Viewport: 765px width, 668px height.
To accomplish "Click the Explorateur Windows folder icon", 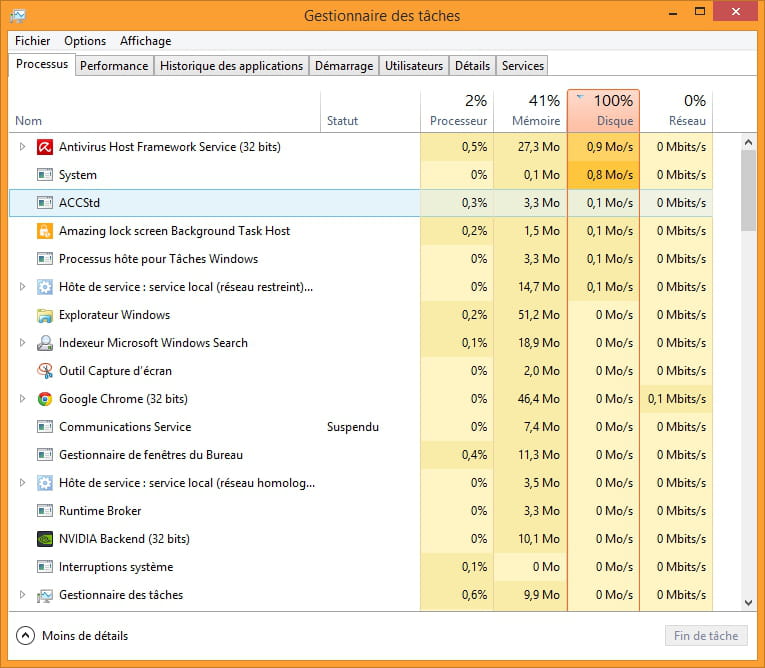I will (45, 315).
